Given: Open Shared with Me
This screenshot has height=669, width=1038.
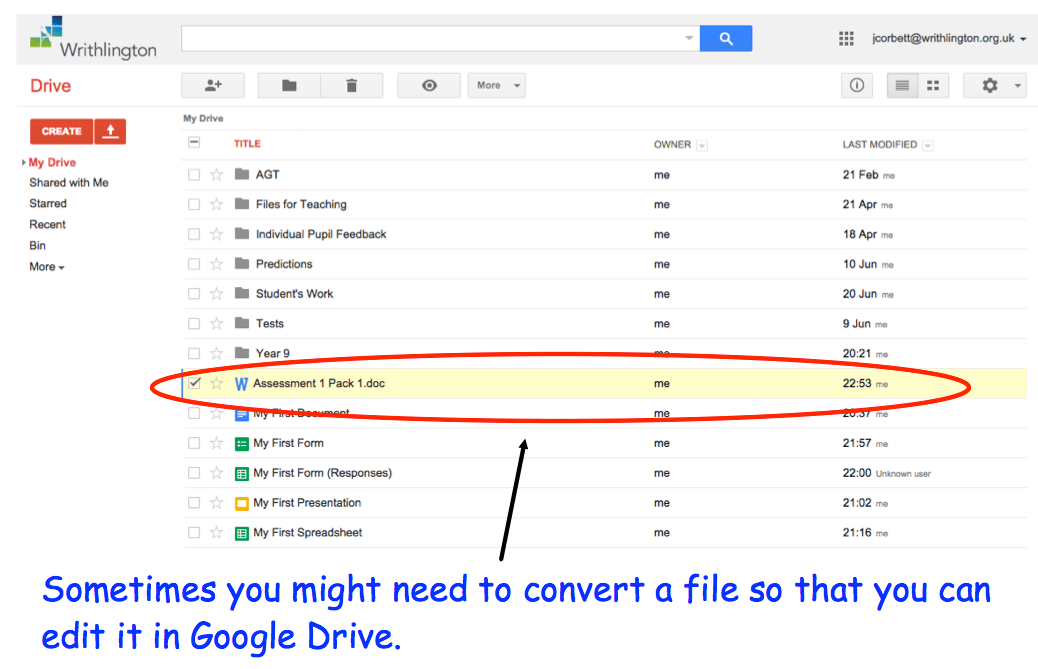Looking at the screenshot, I should click(x=69, y=183).
